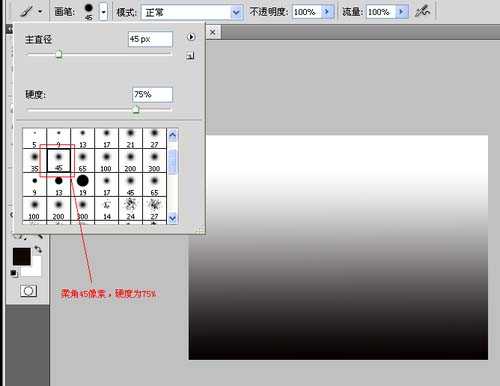Select the soft round 45 brush preset
The width and height of the screenshot is (500, 386).
[x=59, y=160]
